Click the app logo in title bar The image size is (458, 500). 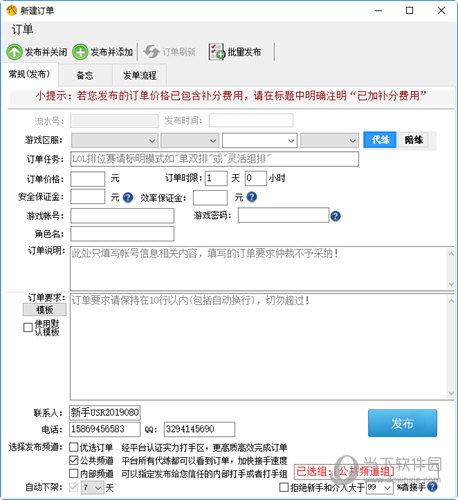11,10
